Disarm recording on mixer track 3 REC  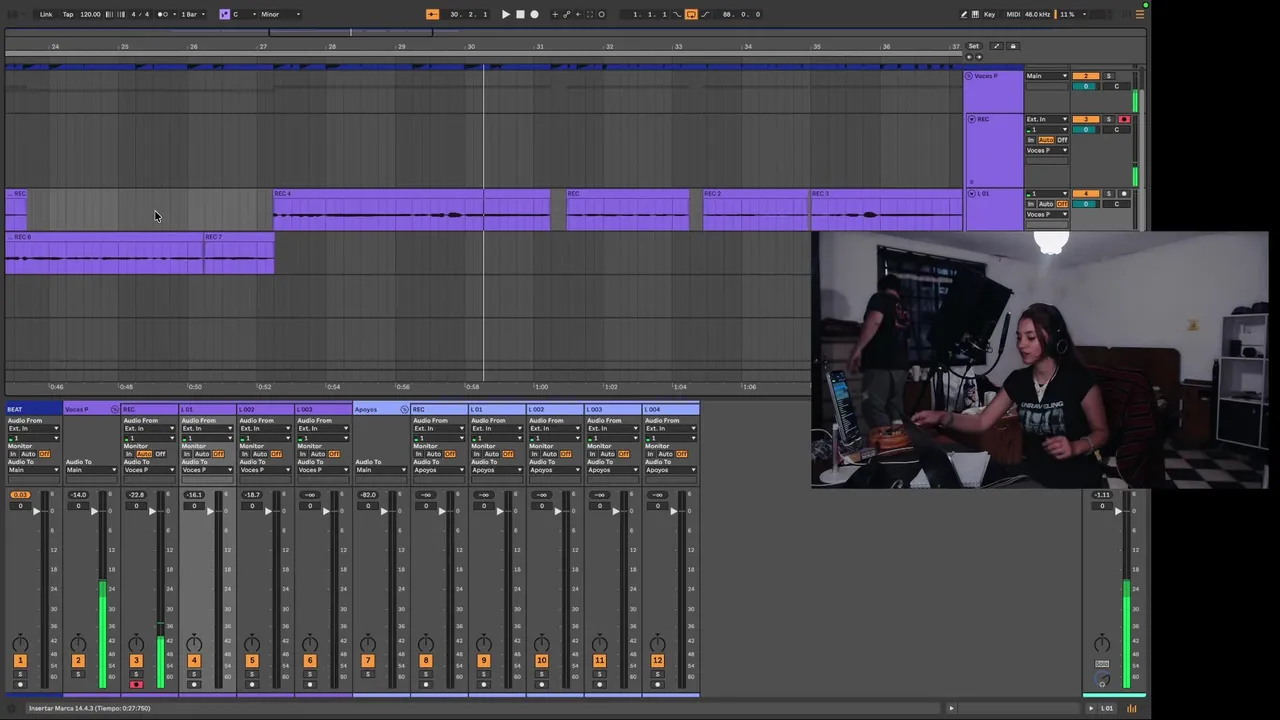point(136,684)
